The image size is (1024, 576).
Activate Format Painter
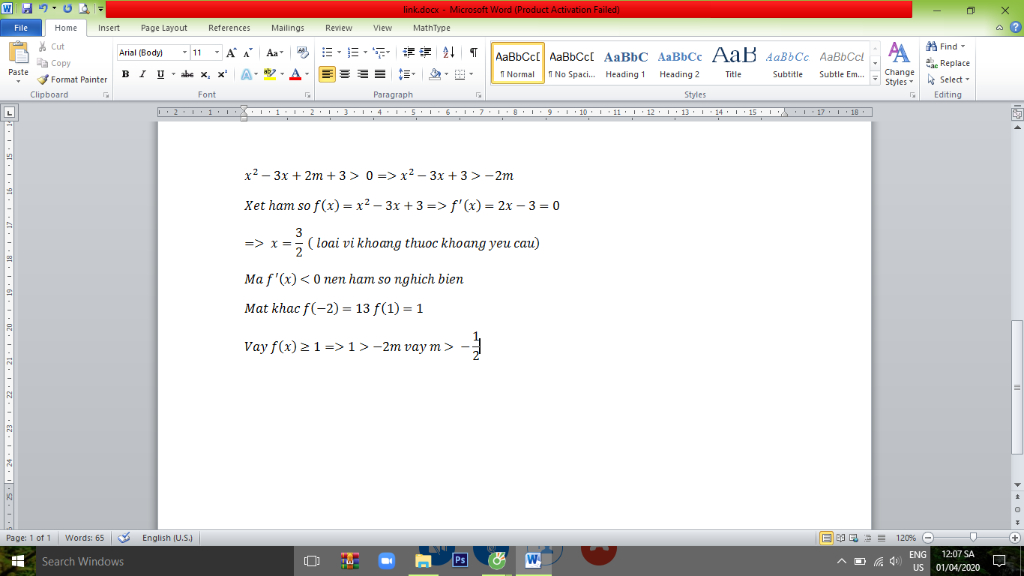point(72,80)
